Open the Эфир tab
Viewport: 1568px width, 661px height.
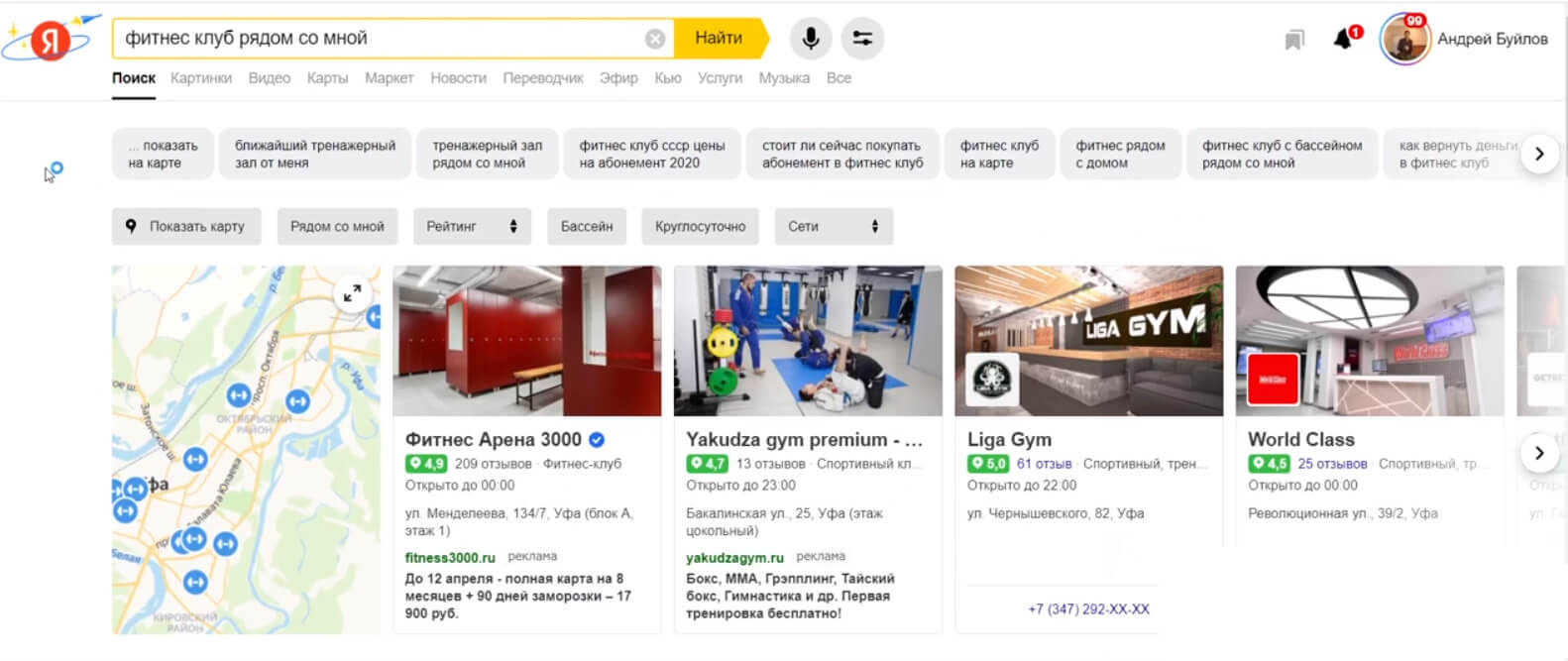[618, 78]
